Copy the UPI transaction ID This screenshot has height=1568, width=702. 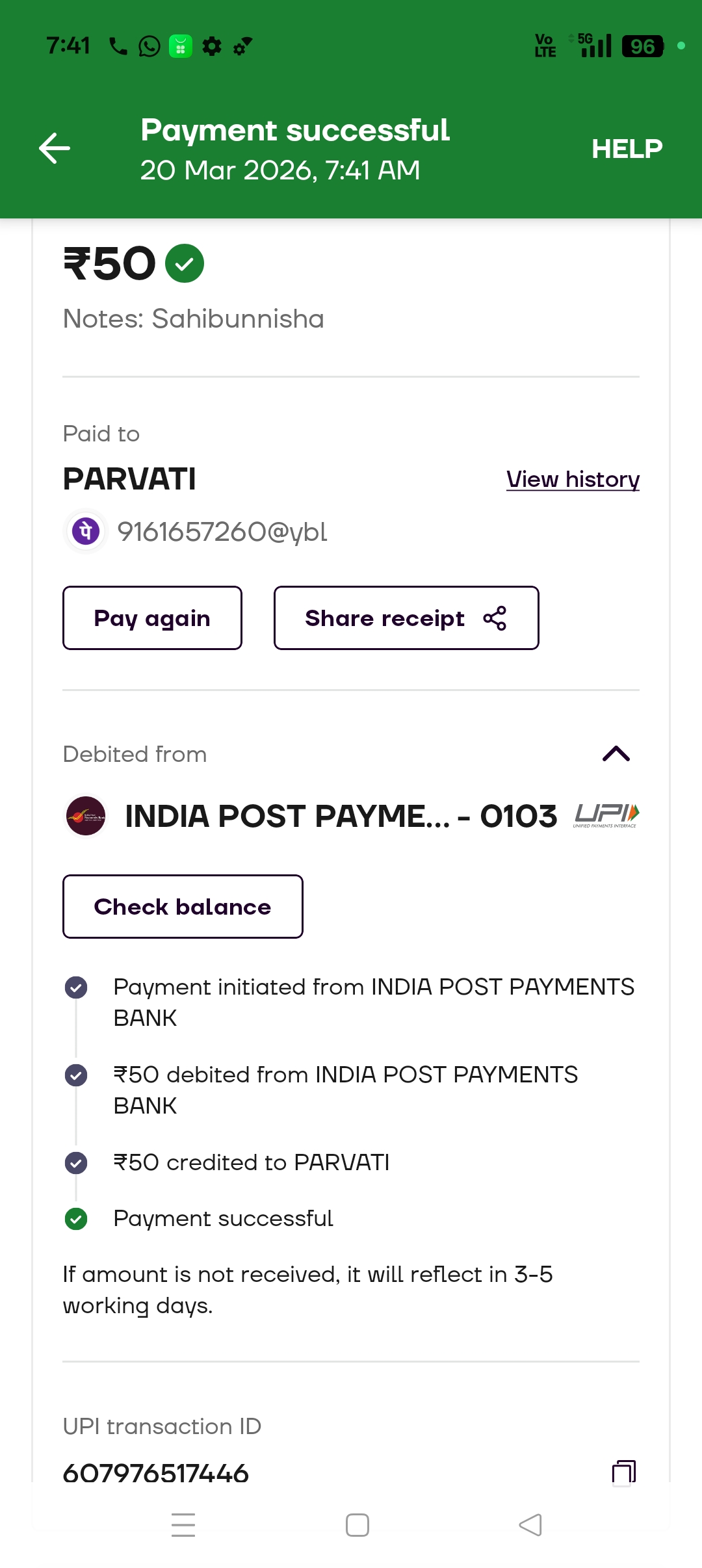623,1472
